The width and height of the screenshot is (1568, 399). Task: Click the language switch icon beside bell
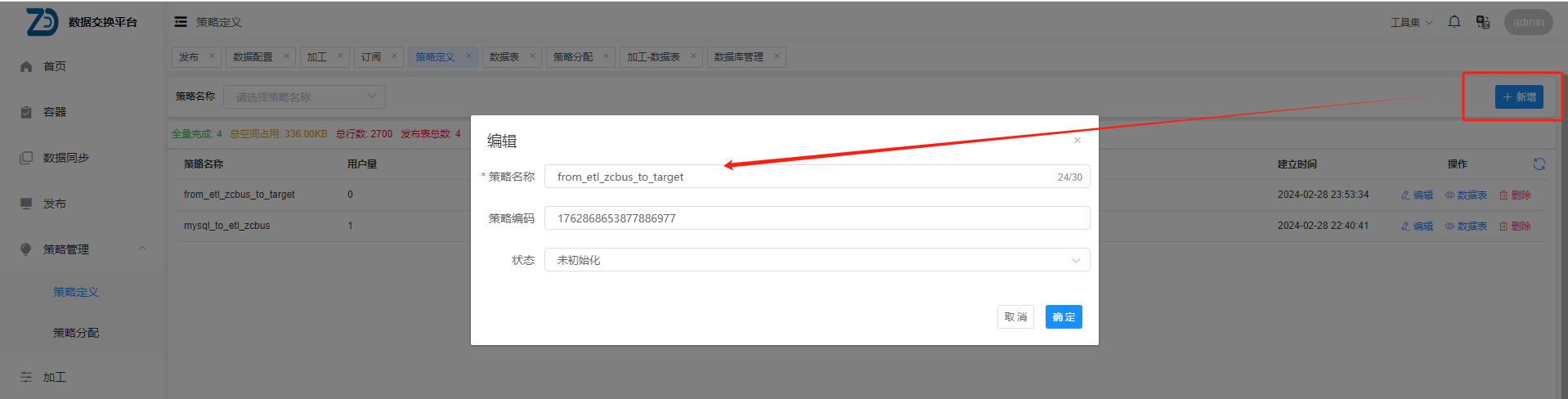pos(1482,22)
